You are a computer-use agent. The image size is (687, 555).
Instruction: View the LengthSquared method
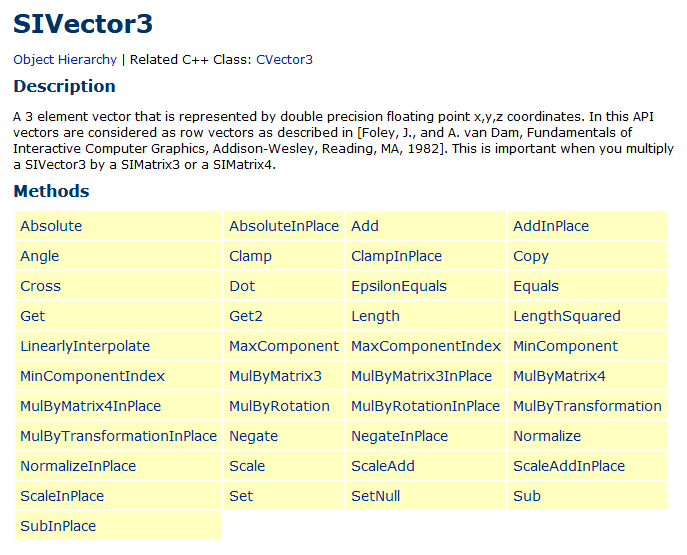click(x=567, y=316)
